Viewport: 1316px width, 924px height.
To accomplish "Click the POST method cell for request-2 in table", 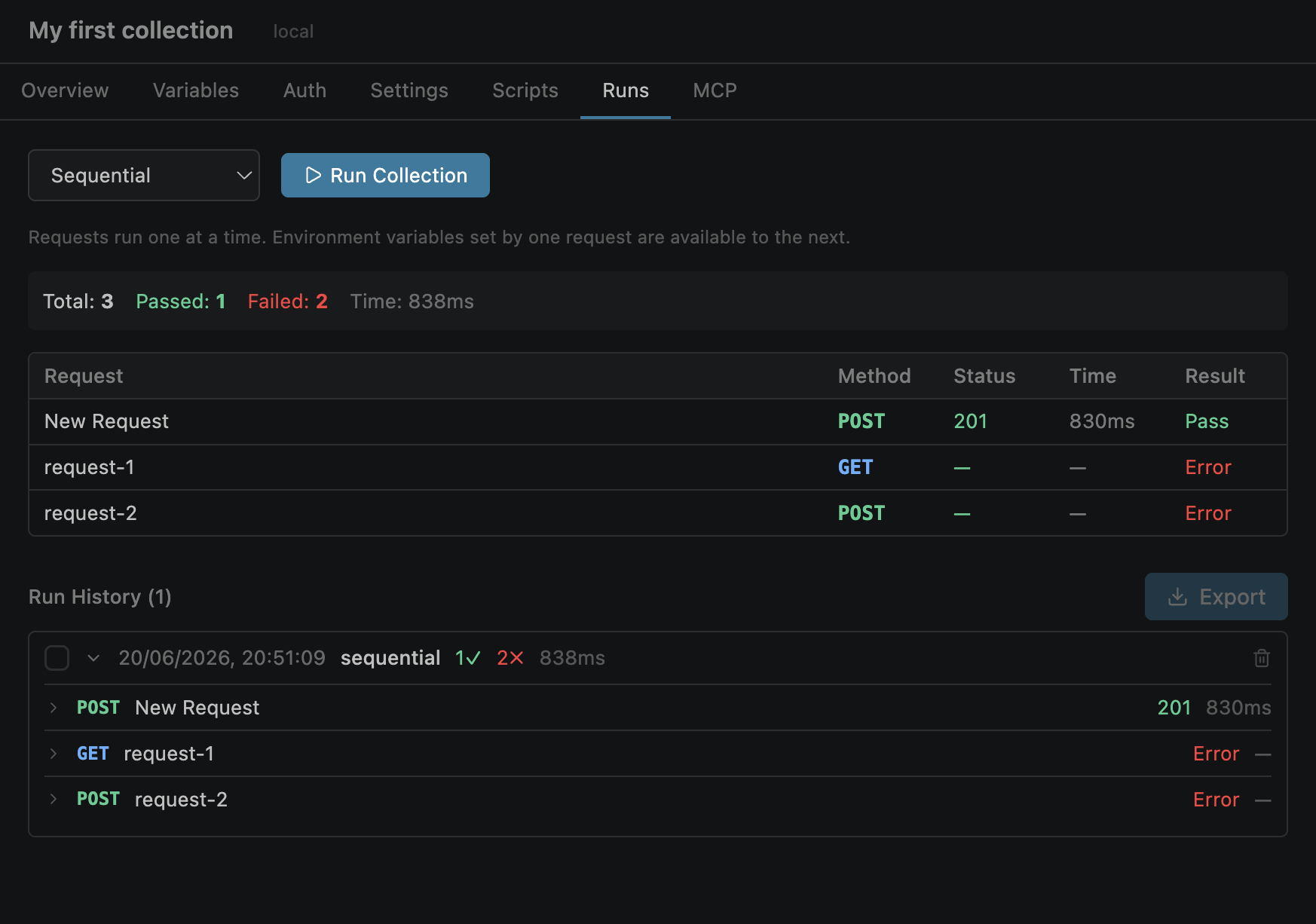I will coord(862,513).
